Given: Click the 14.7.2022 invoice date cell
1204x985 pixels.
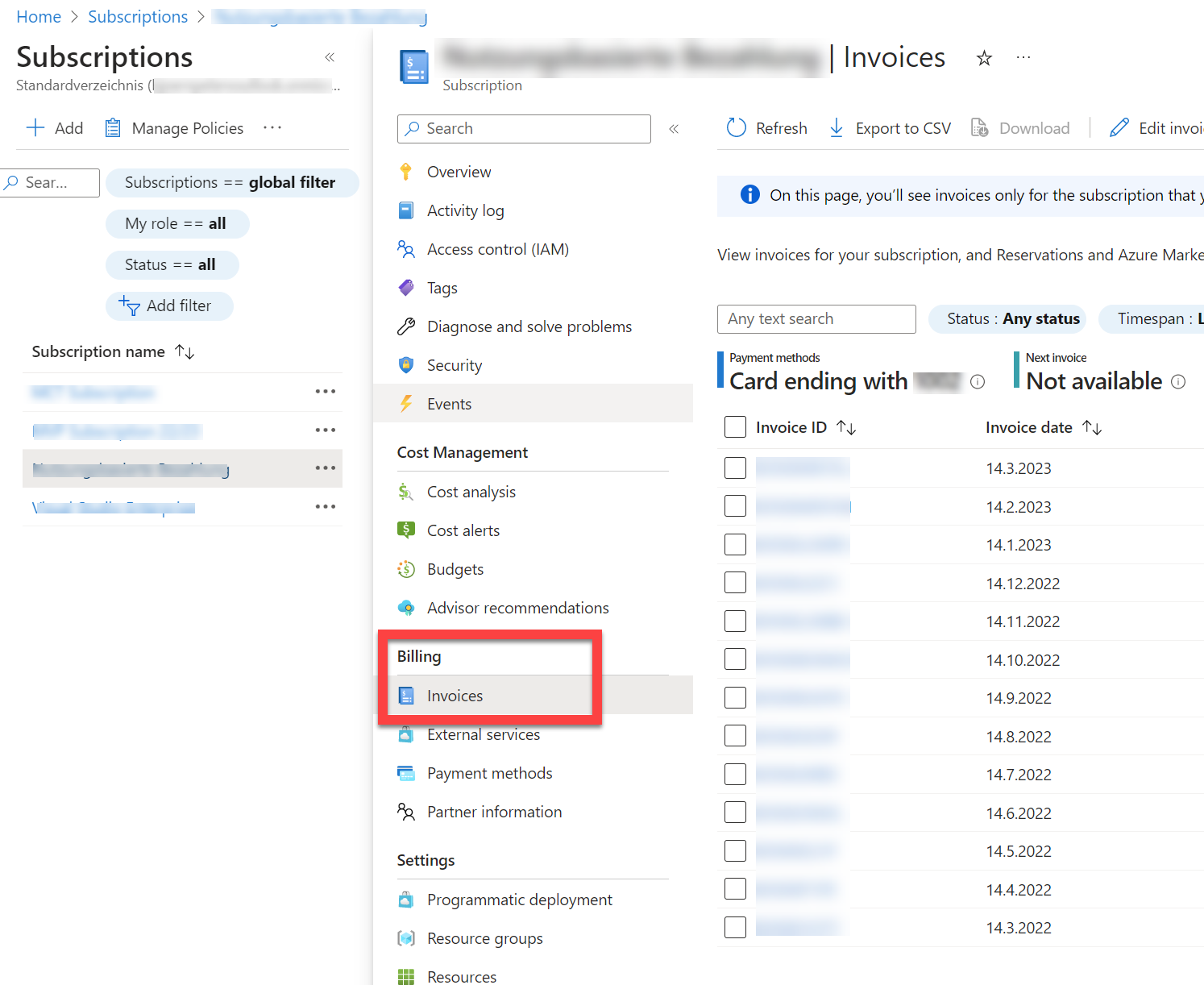Looking at the screenshot, I should click(x=1019, y=775).
